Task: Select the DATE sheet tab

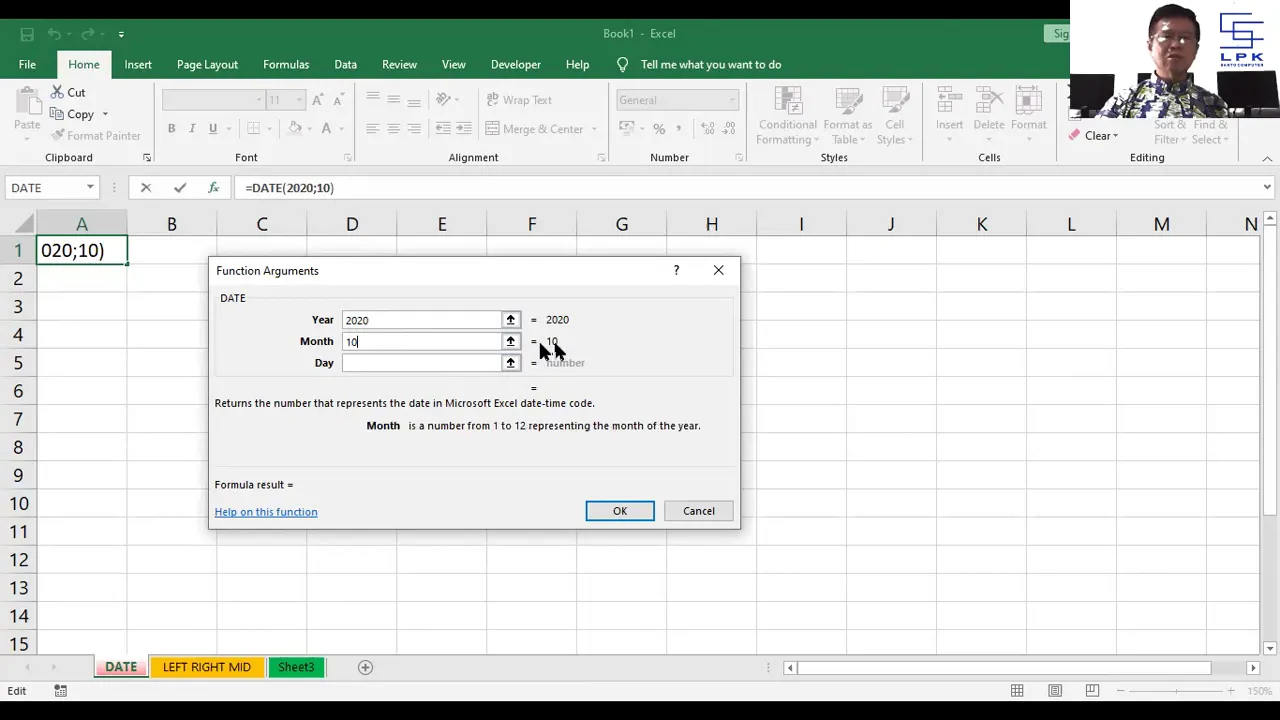Action: (121, 667)
